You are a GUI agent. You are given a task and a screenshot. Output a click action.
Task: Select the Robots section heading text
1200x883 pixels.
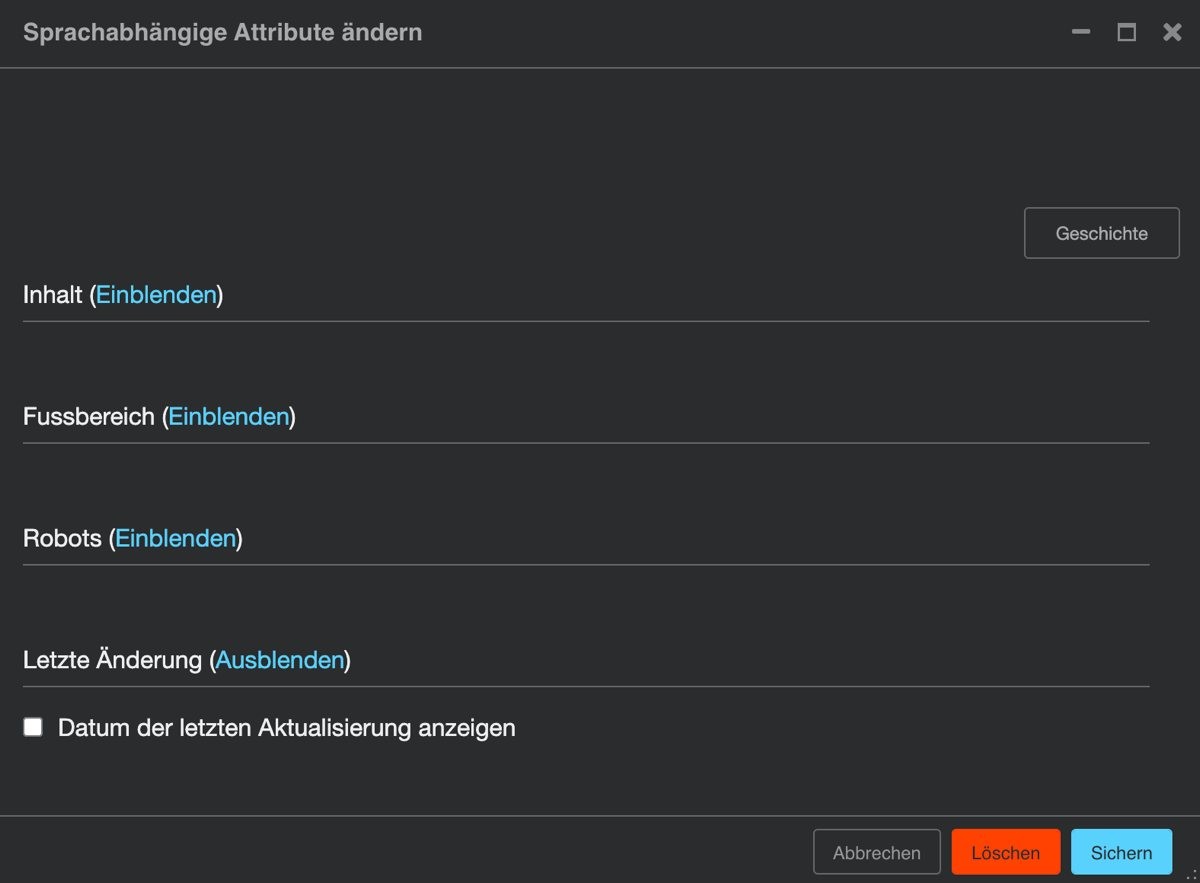pyautogui.click(x=62, y=538)
